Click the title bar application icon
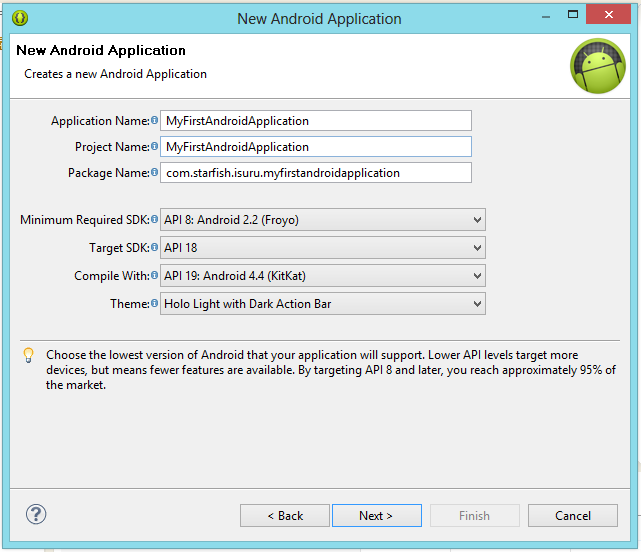 (x=20, y=18)
